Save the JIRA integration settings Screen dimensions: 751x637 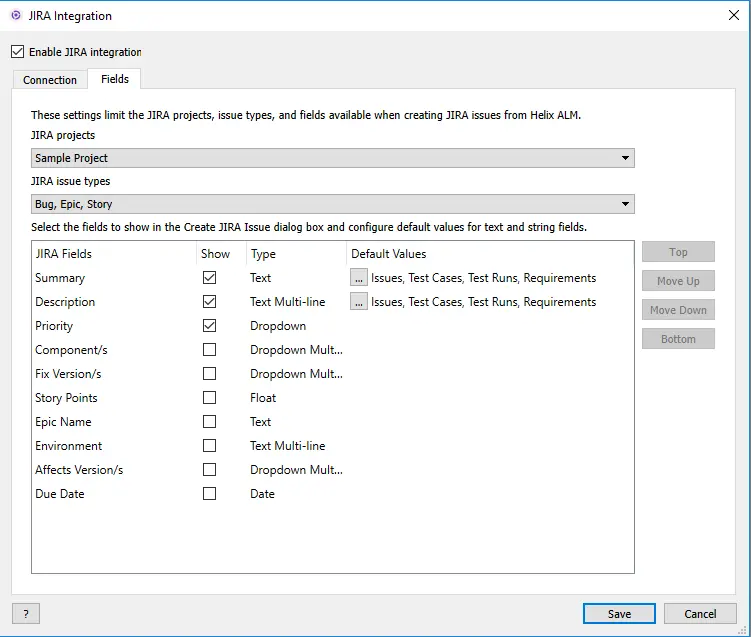(x=619, y=614)
